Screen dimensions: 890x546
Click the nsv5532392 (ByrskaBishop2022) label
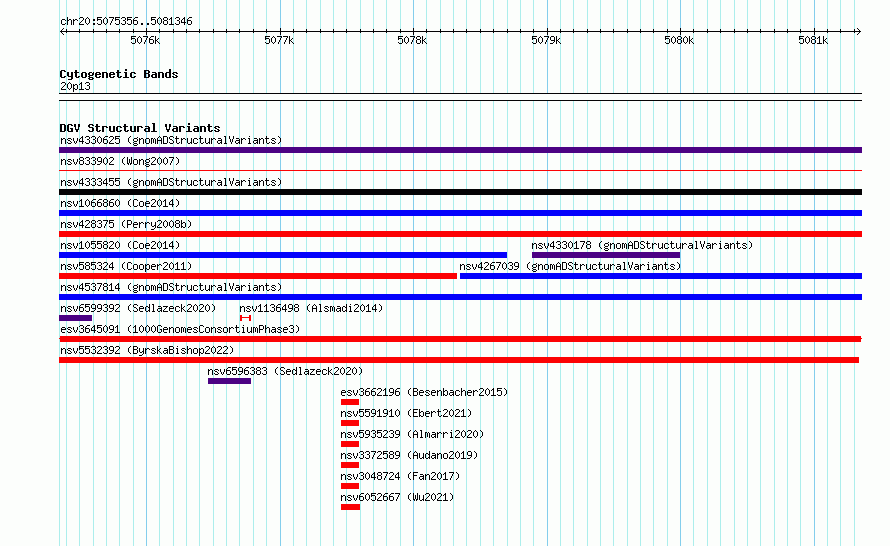(147, 350)
